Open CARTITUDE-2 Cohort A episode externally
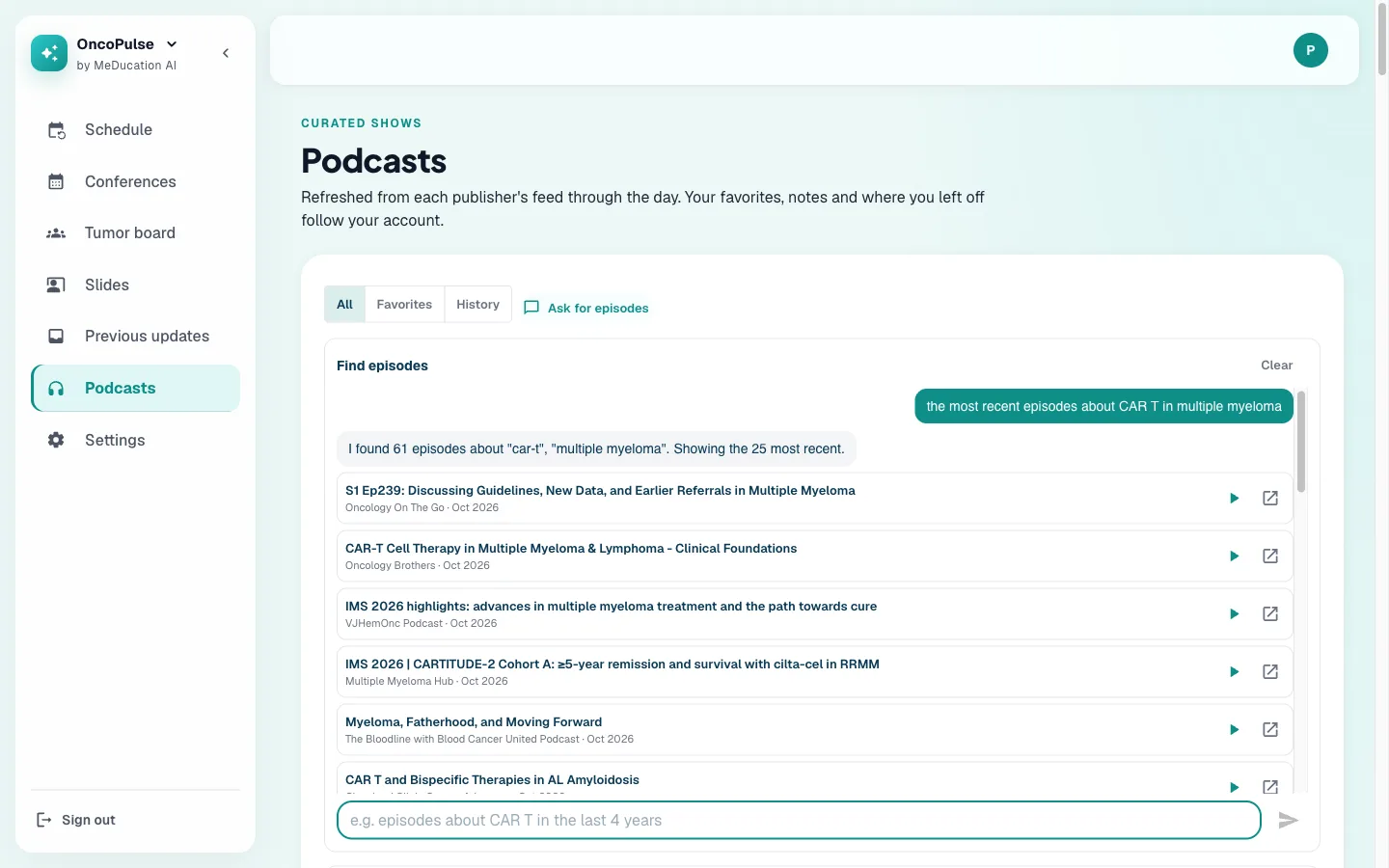 pos(1270,672)
